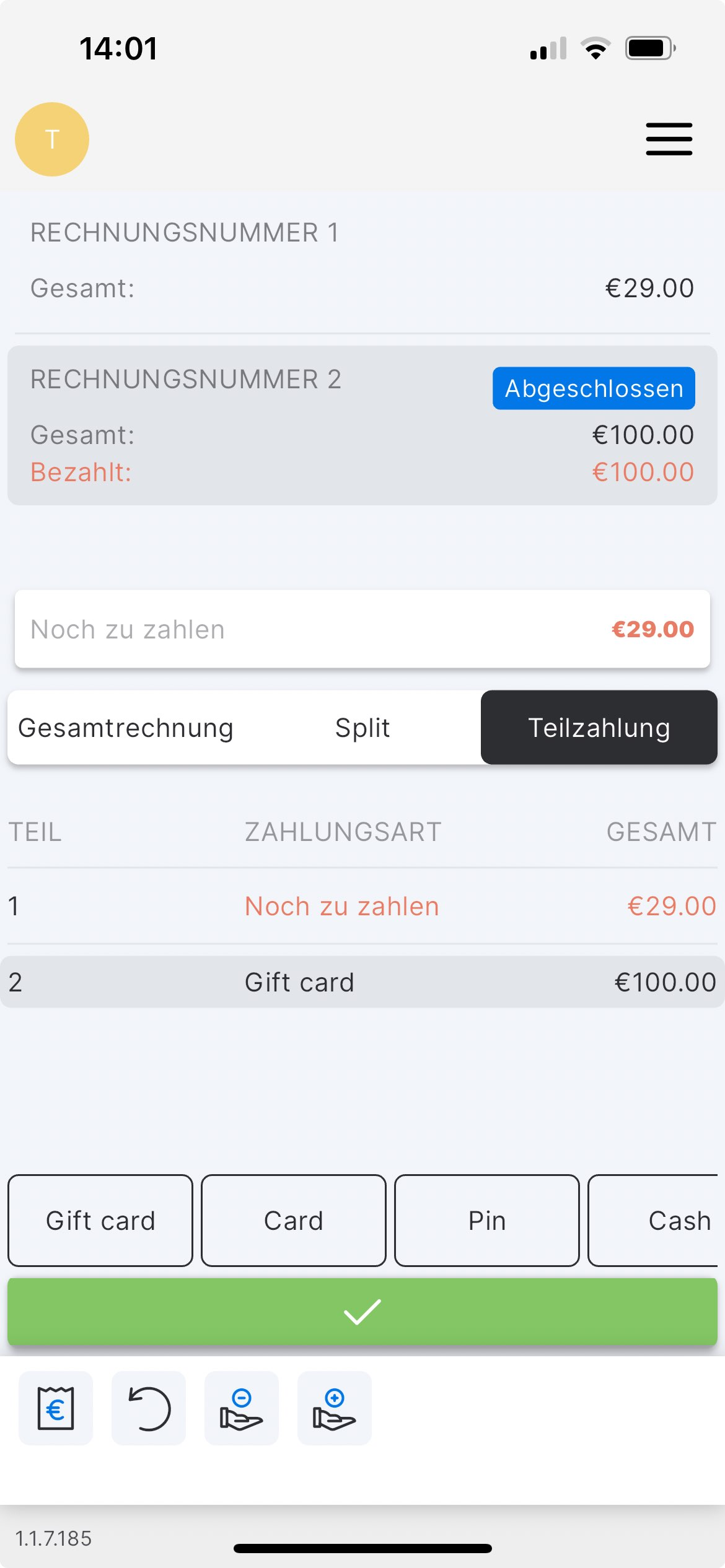Choose Gift card payment method
Image resolution: width=725 pixels, height=1568 pixels.
tap(100, 1221)
